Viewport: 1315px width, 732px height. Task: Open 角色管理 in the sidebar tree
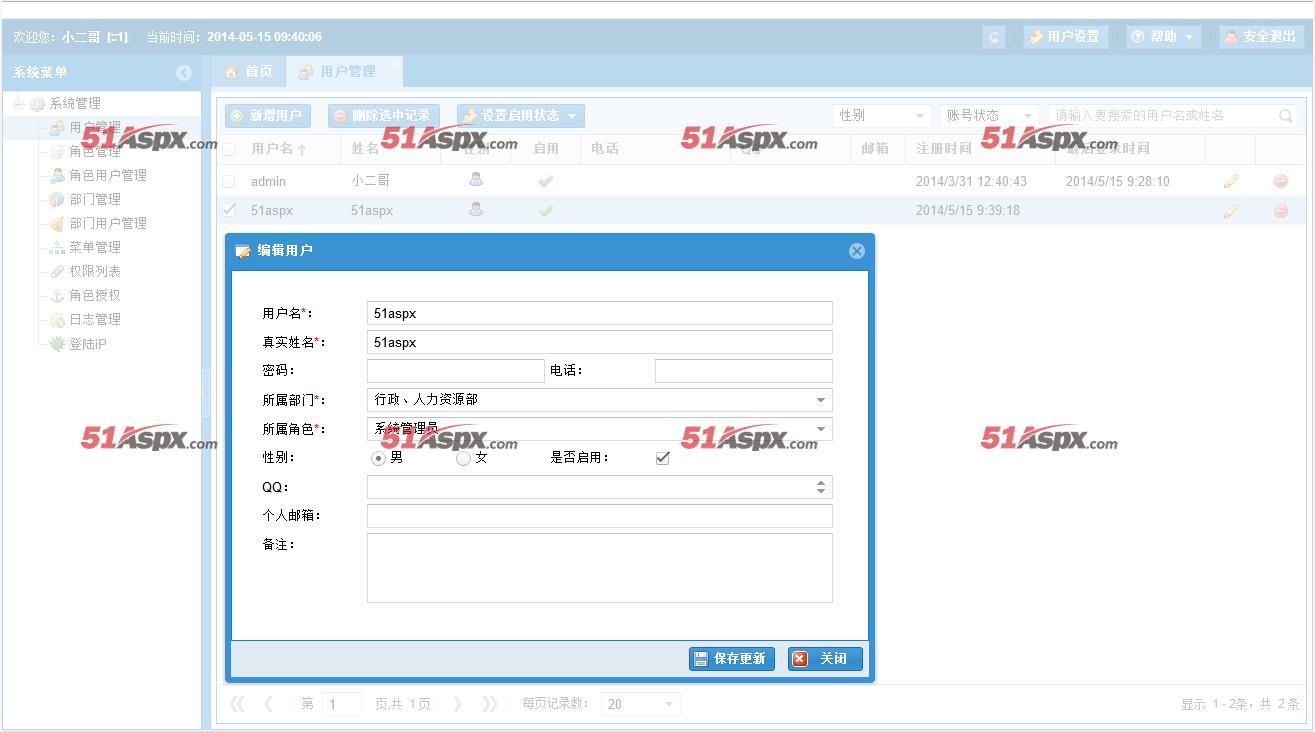[x=94, y=151]
